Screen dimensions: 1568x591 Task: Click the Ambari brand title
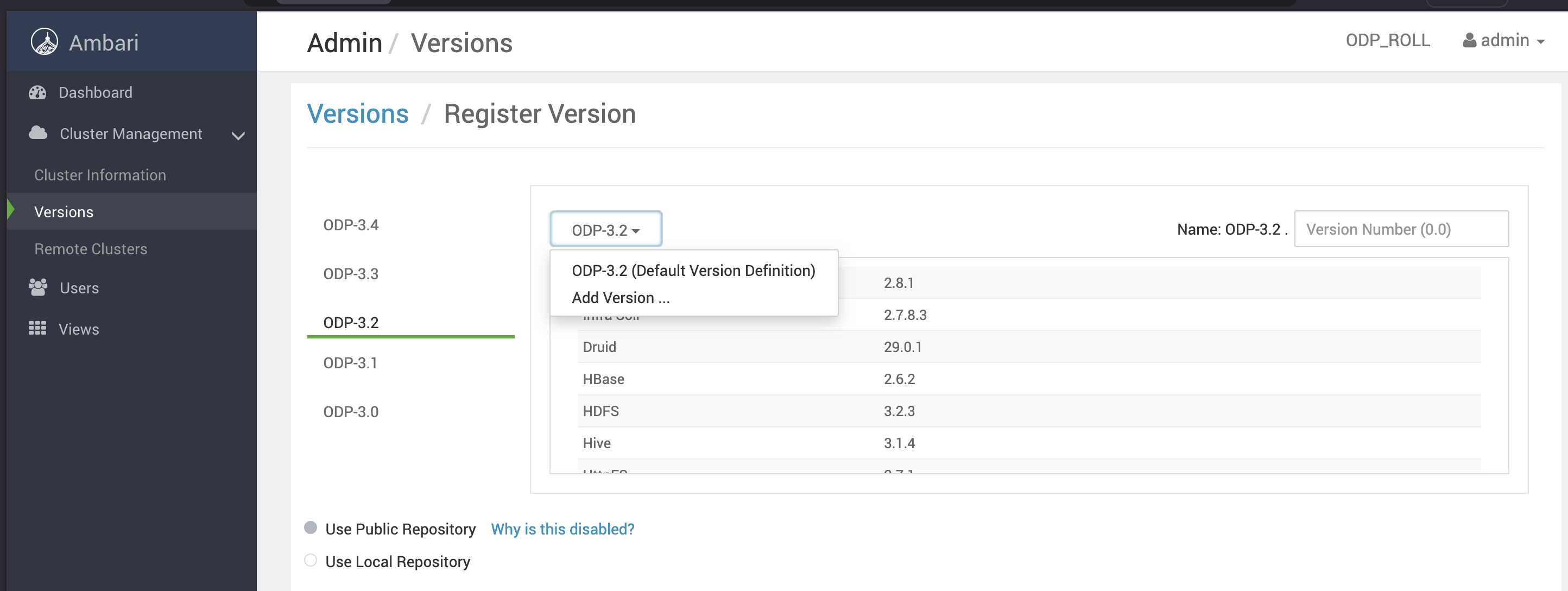[104, 43]
